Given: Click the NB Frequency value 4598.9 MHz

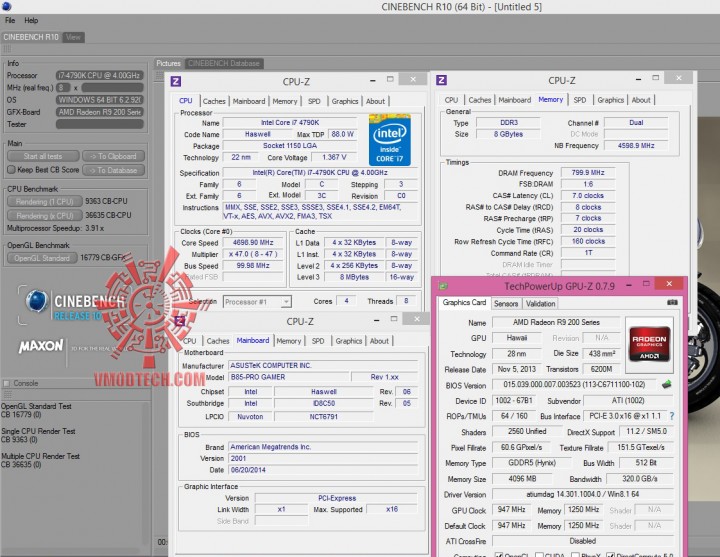Looking at the screenshot, I should pos(636,146).
